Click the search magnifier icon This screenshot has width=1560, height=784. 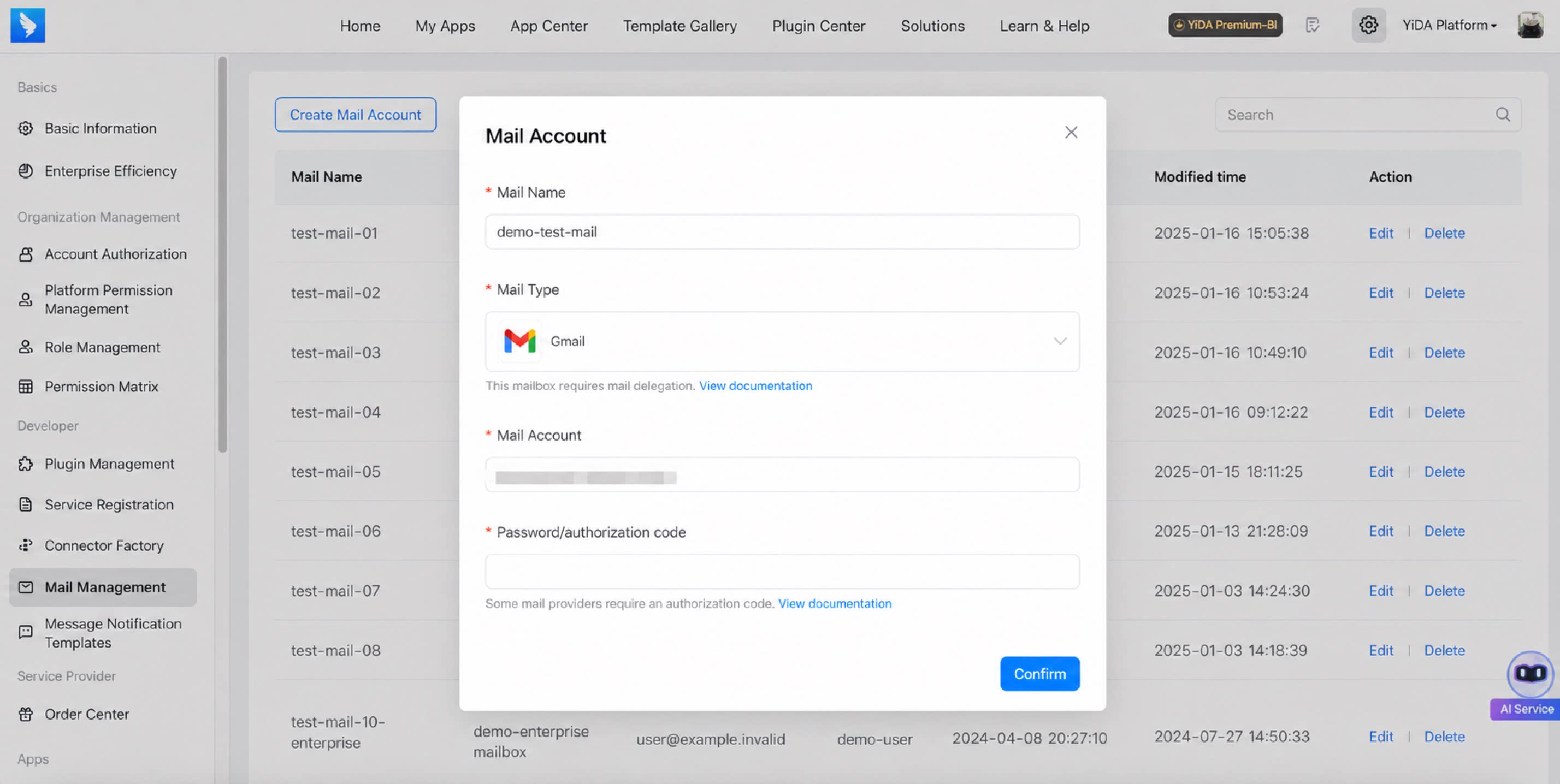[1503, 115]
